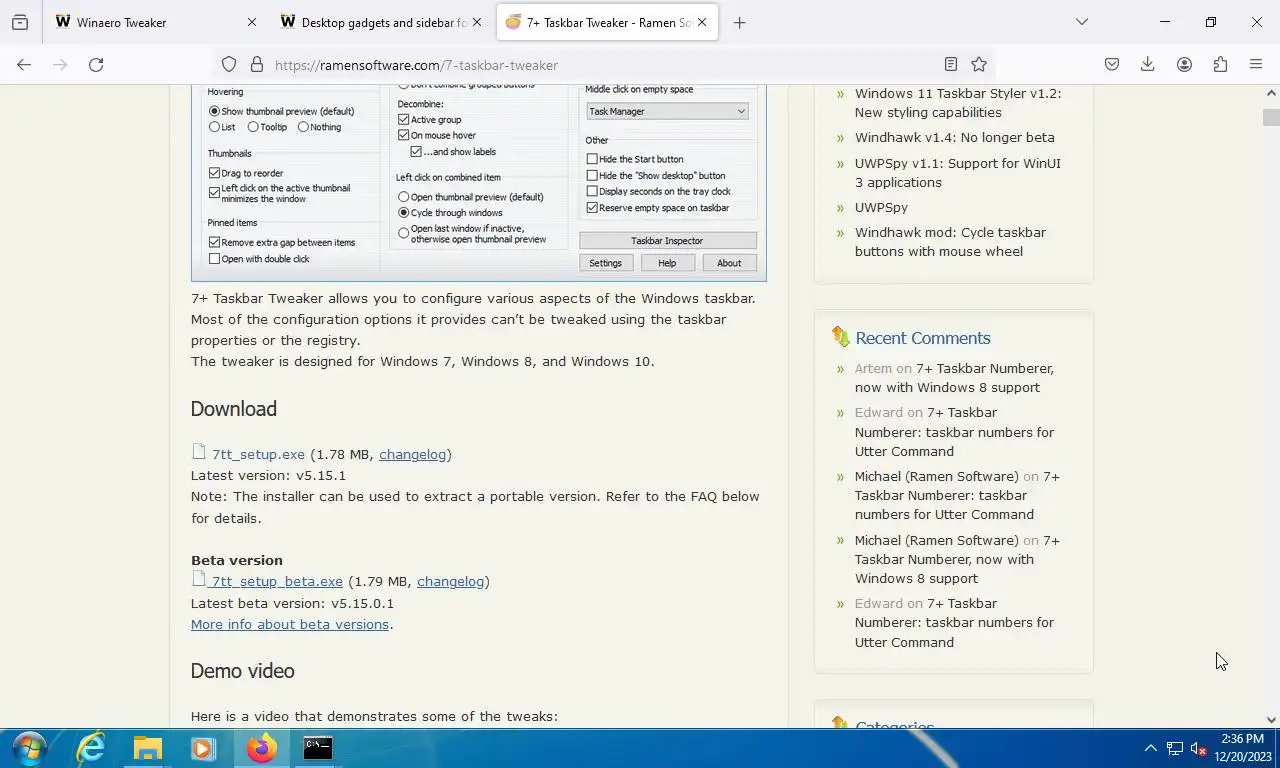Bookmark this page with the star icon
Image resolution: width=1280 pixels, height=768 pixels.
pos(979,64)
